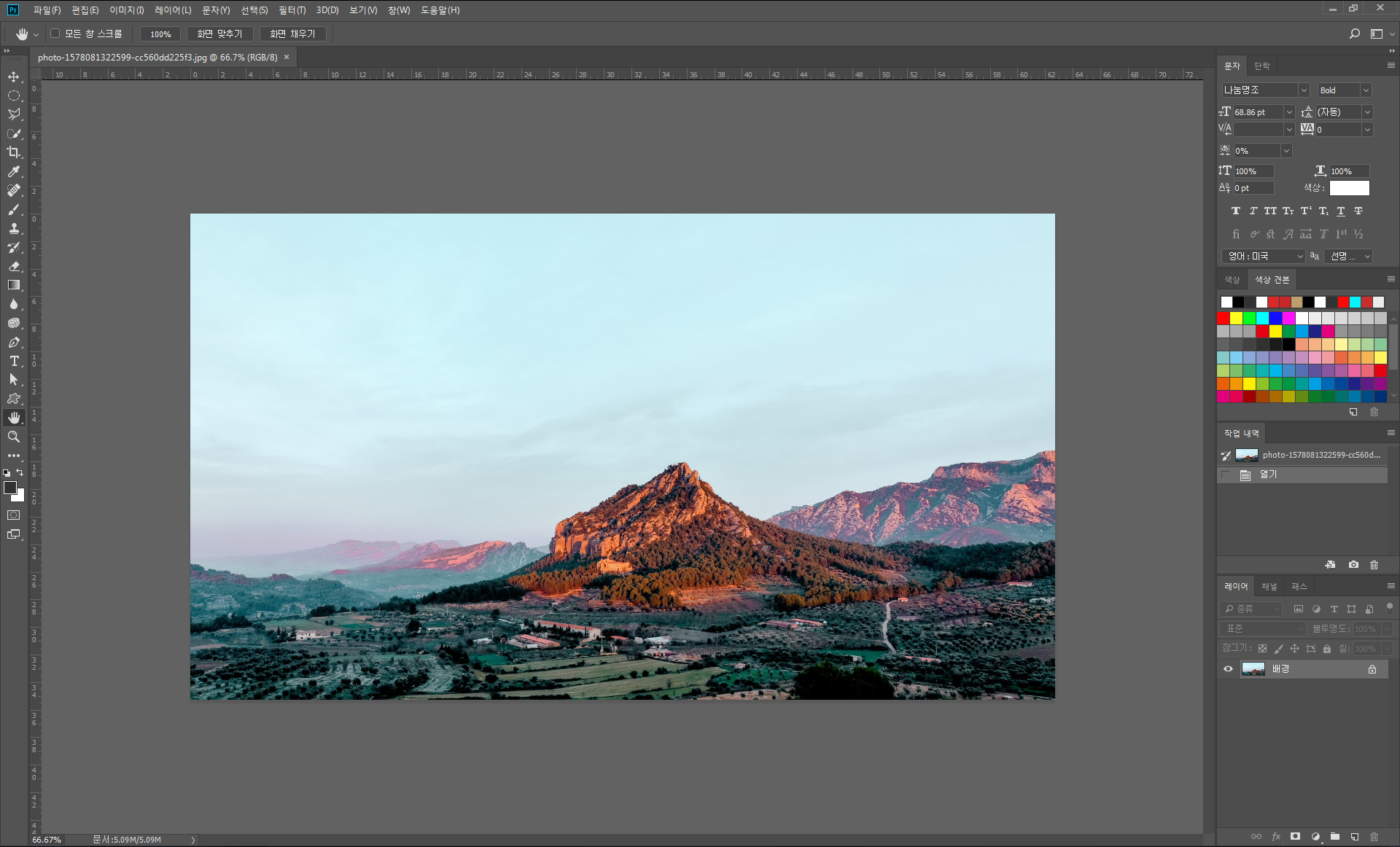
Task: Open the 나눔명조 font family dropdown
Action: click(x=1303, y=90)
